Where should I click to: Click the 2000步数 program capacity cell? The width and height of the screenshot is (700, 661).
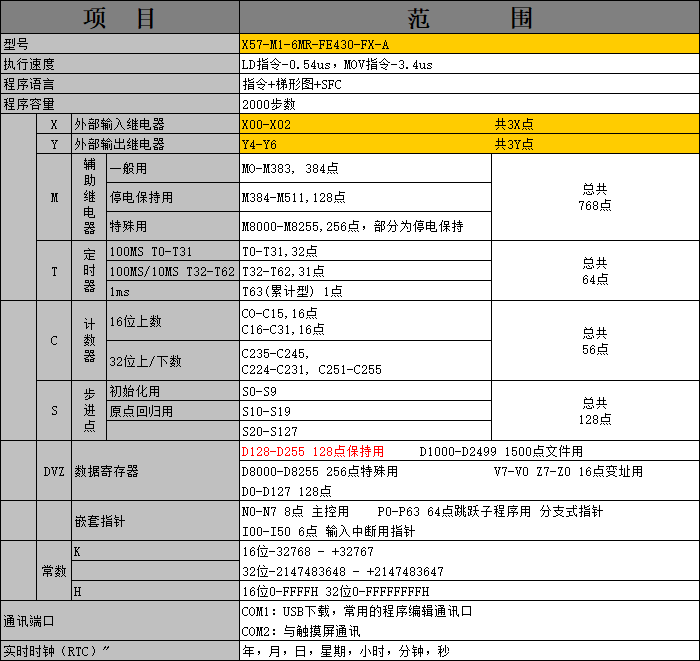click(469, 104)
